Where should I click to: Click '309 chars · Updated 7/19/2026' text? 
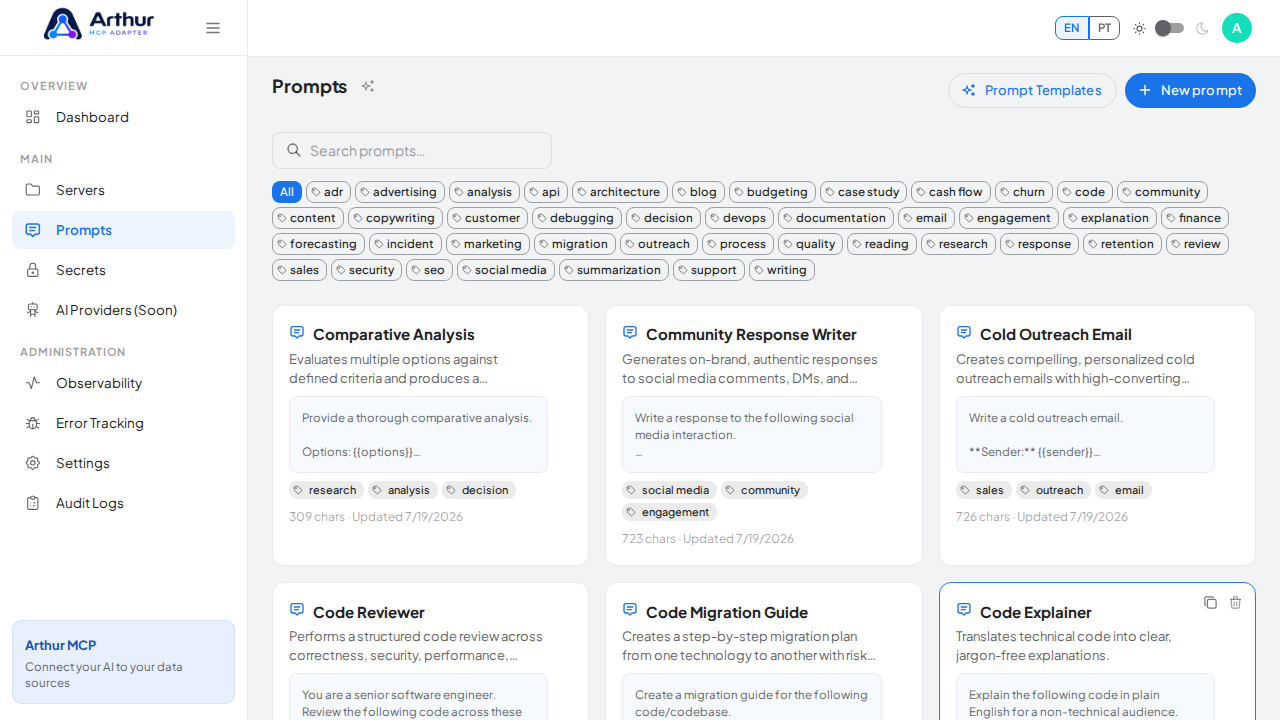point(376,516)
